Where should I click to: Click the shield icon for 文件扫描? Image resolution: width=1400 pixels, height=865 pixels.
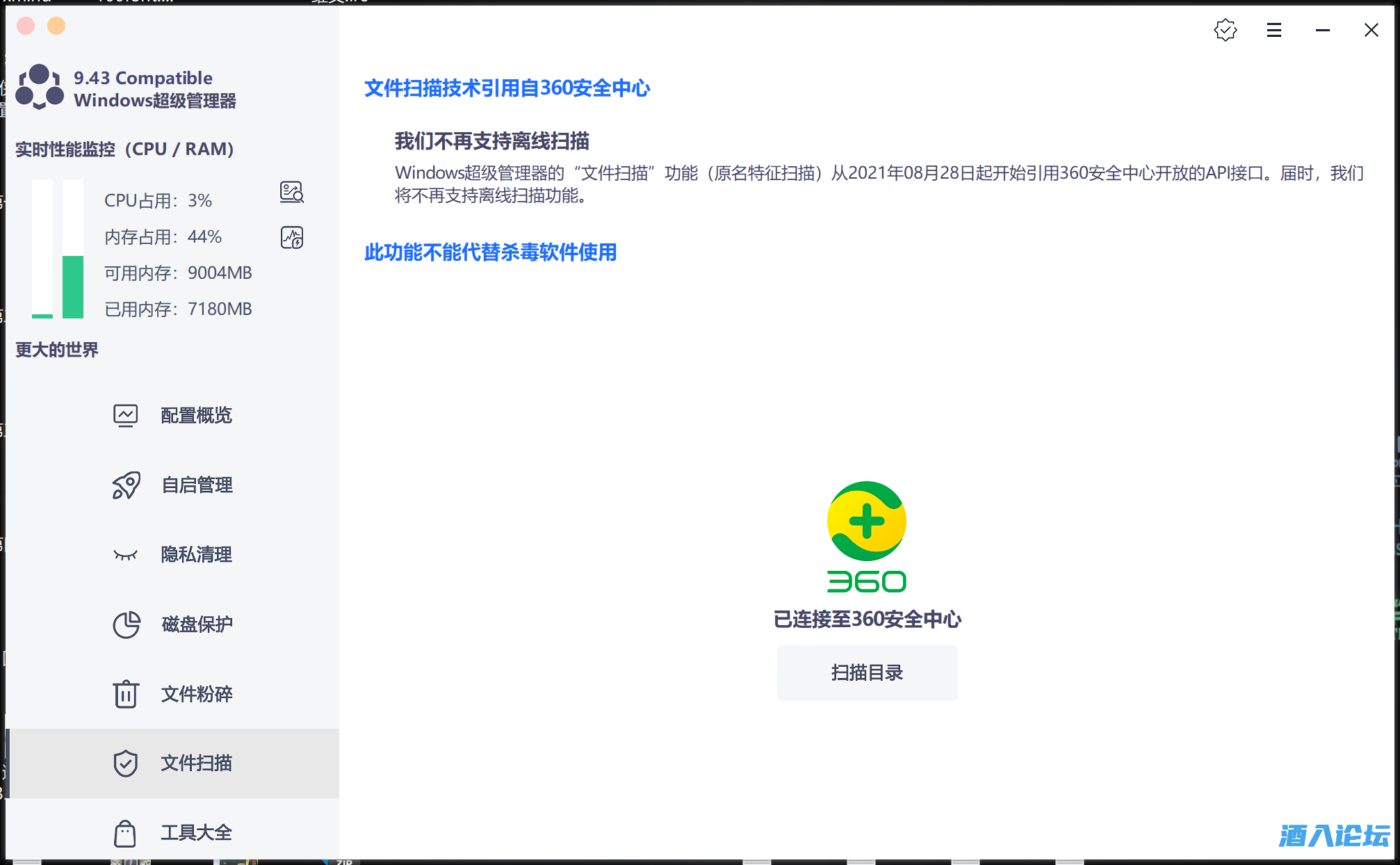[x=126, y=763]
